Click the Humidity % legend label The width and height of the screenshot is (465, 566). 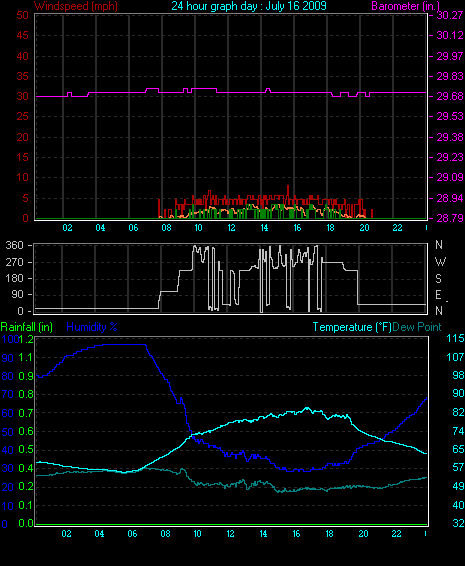[x=92, y=327]
